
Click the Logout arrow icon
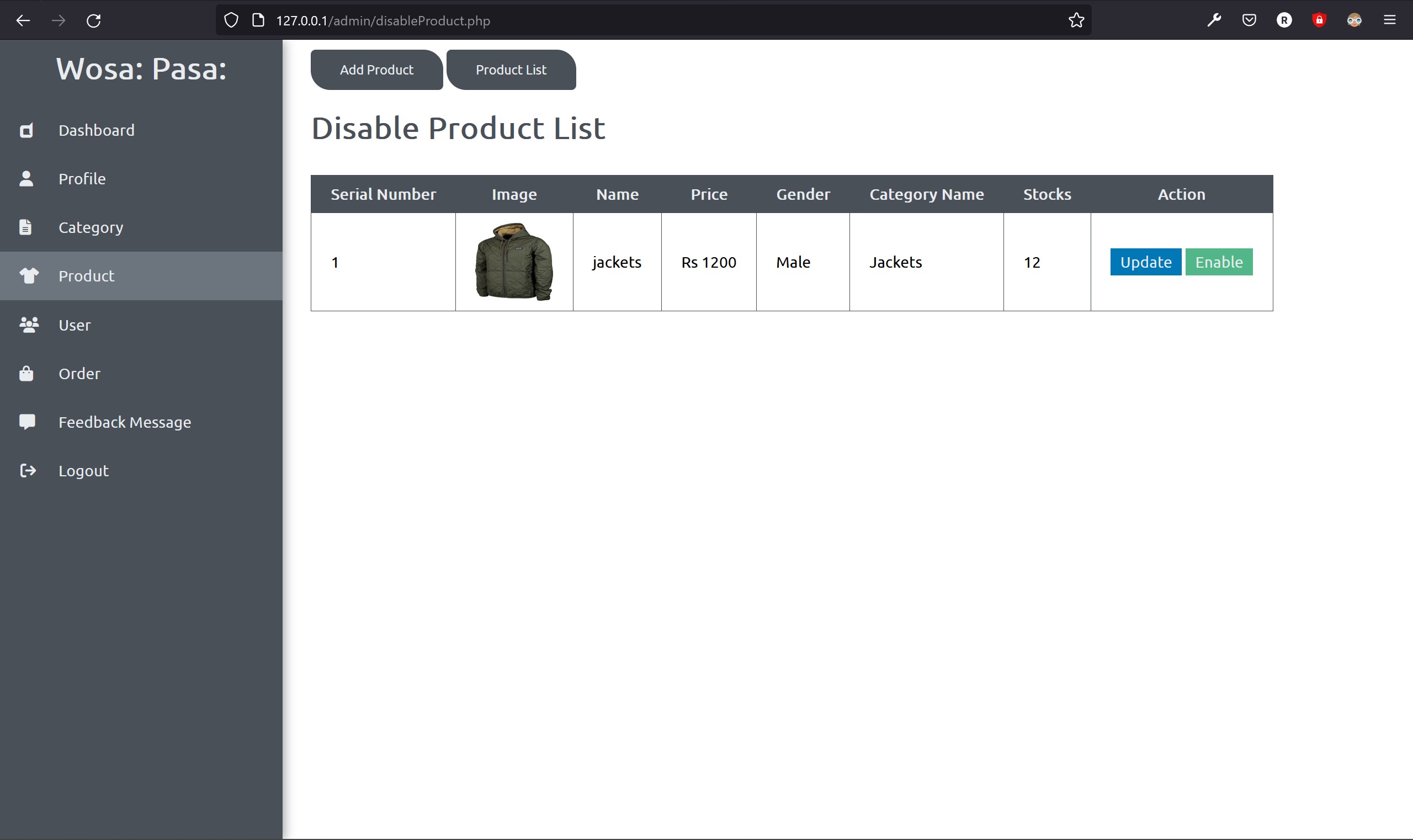click(28, 471)
